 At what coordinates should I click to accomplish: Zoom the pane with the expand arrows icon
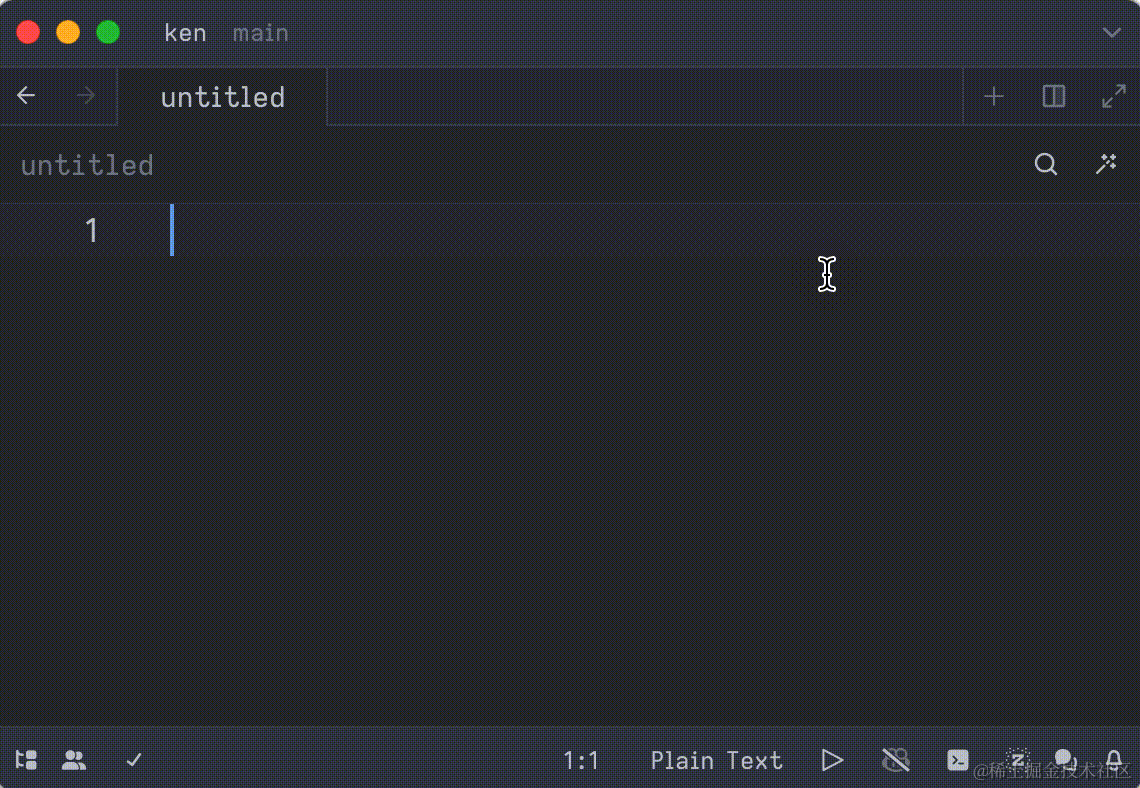tap(1114, 96)
